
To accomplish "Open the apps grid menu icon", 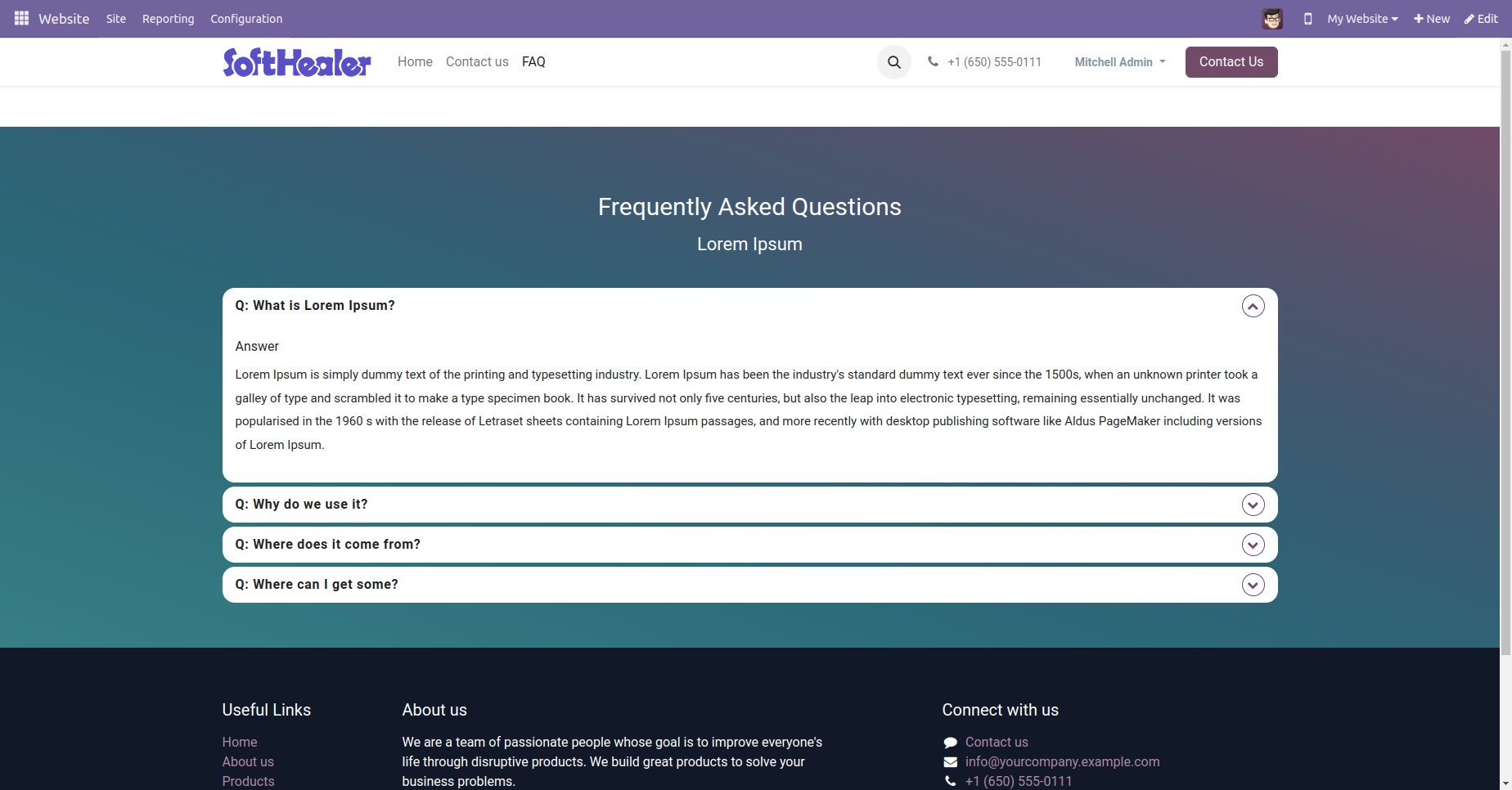I will [x=21, y=18].
